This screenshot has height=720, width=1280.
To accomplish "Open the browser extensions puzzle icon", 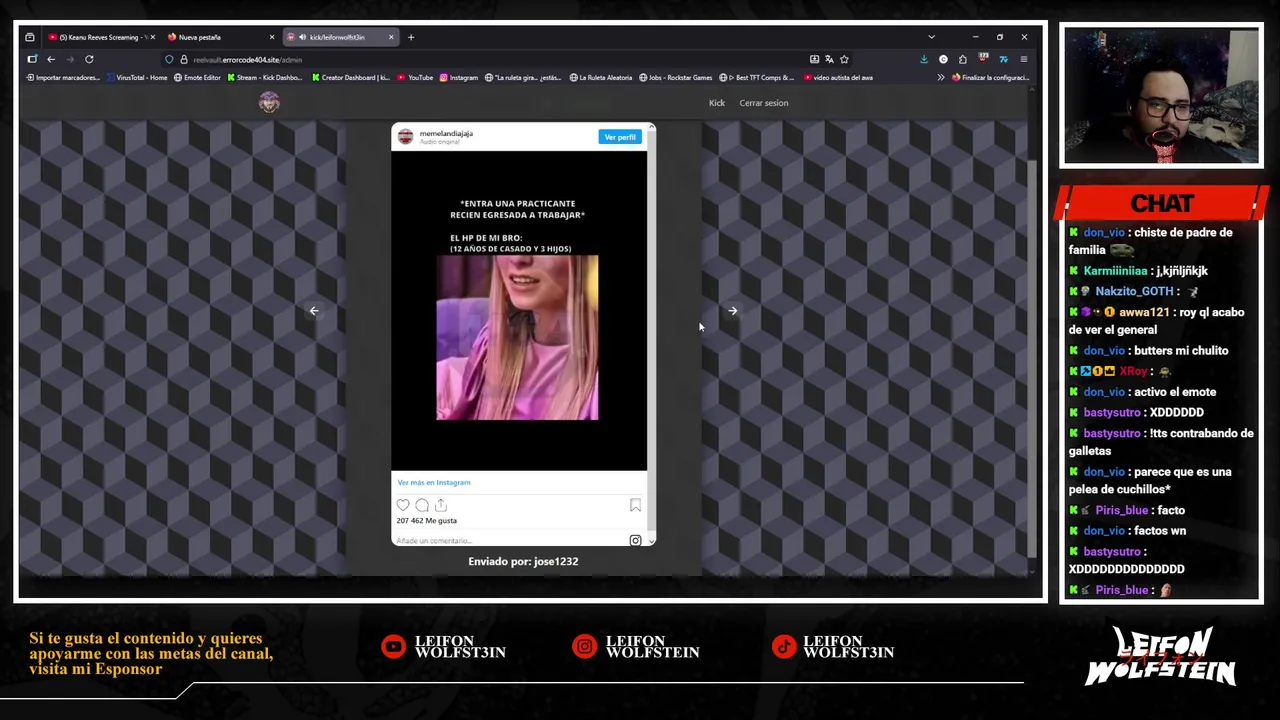I will 963,59.
